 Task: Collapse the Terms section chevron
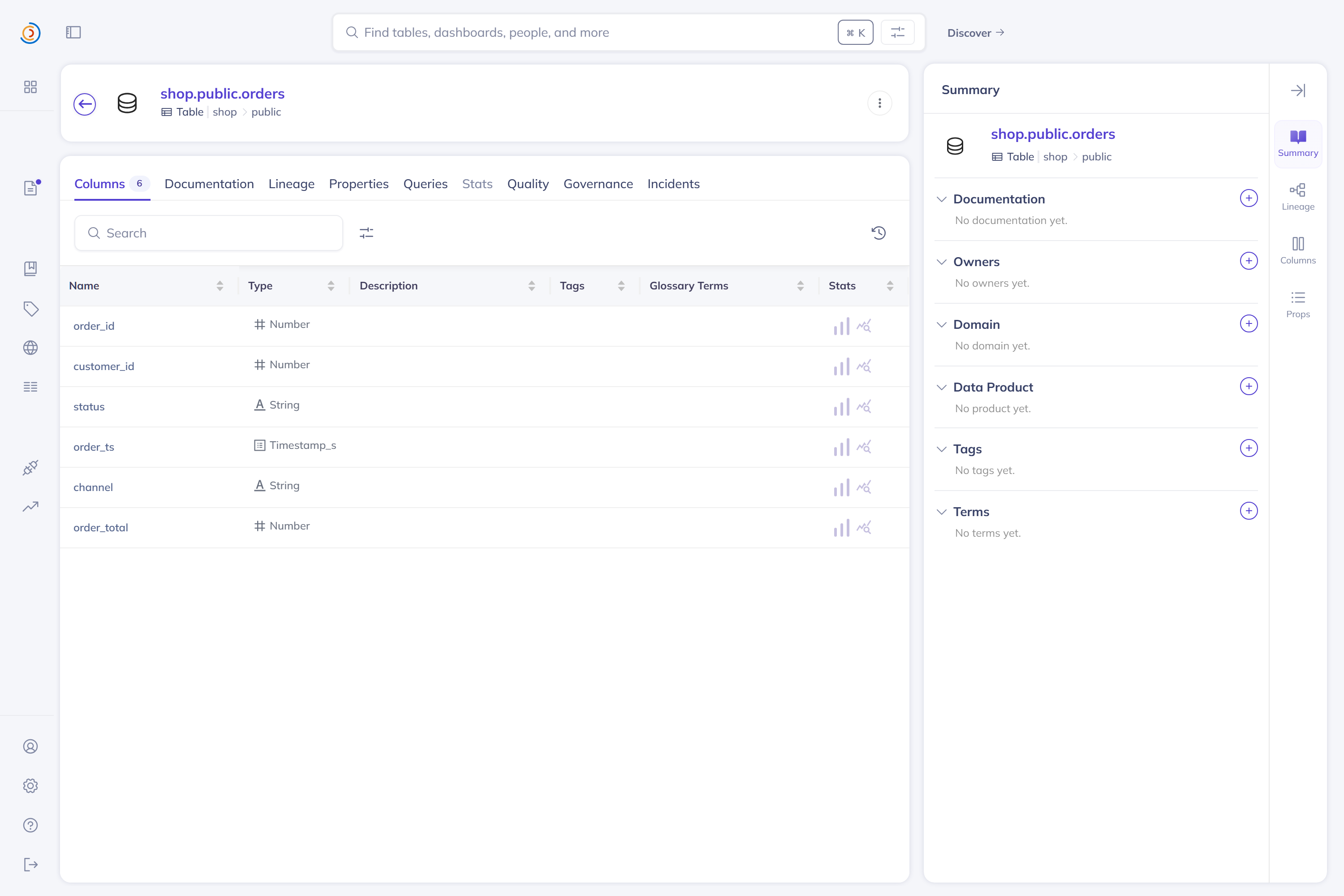[942, 512]
